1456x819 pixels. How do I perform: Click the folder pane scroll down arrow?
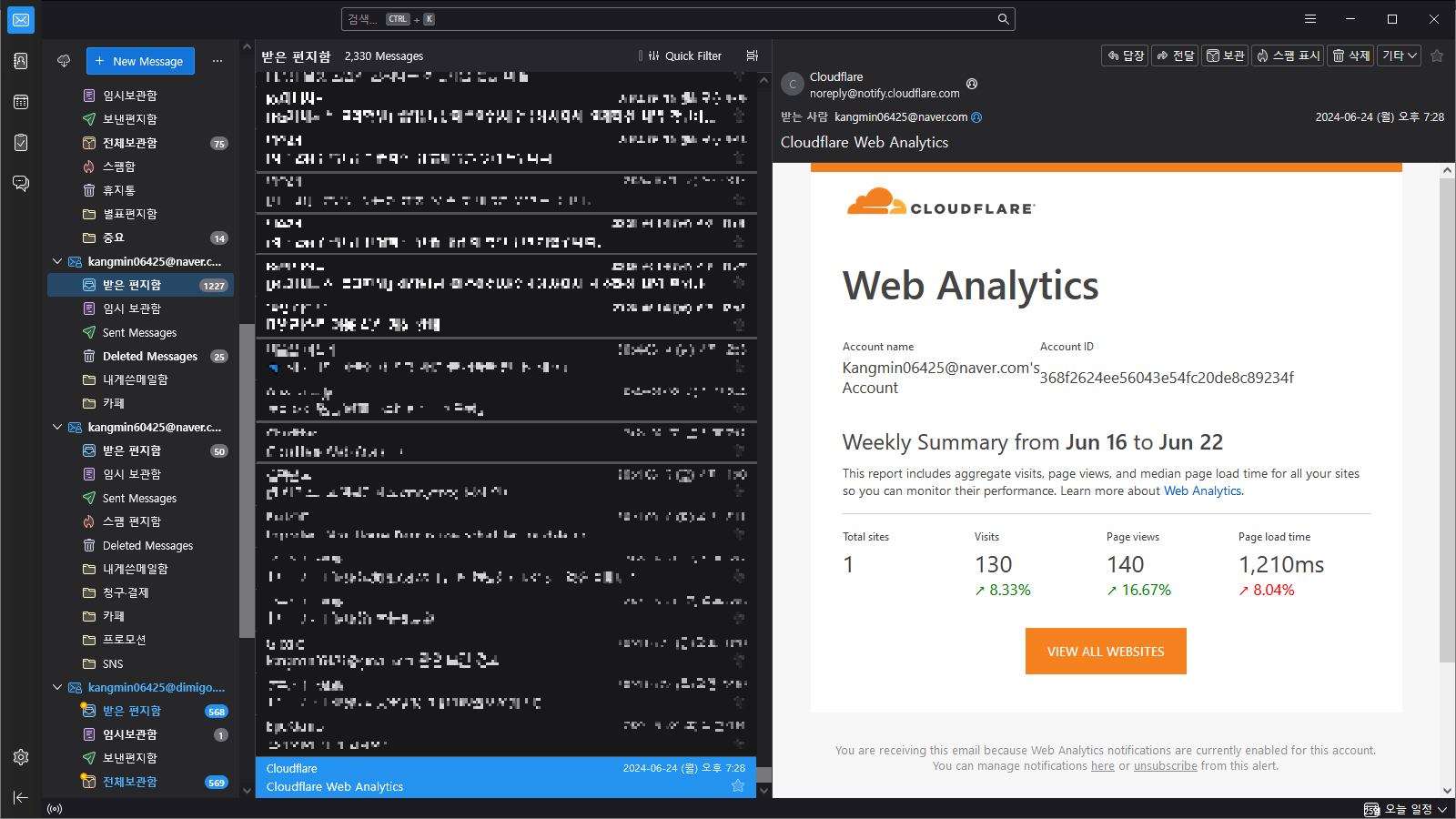tap(247, 791)
